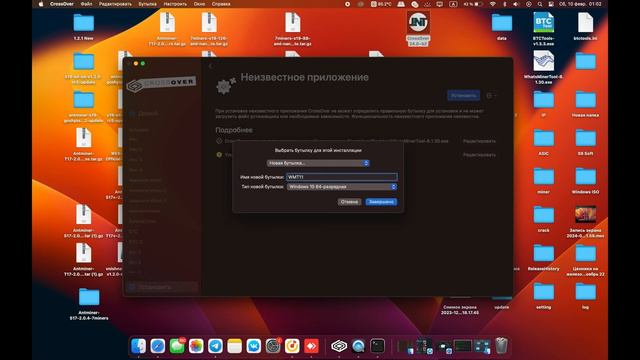
Task: Open the volume control in the menu bar
Action: click(x=516, y=4)
